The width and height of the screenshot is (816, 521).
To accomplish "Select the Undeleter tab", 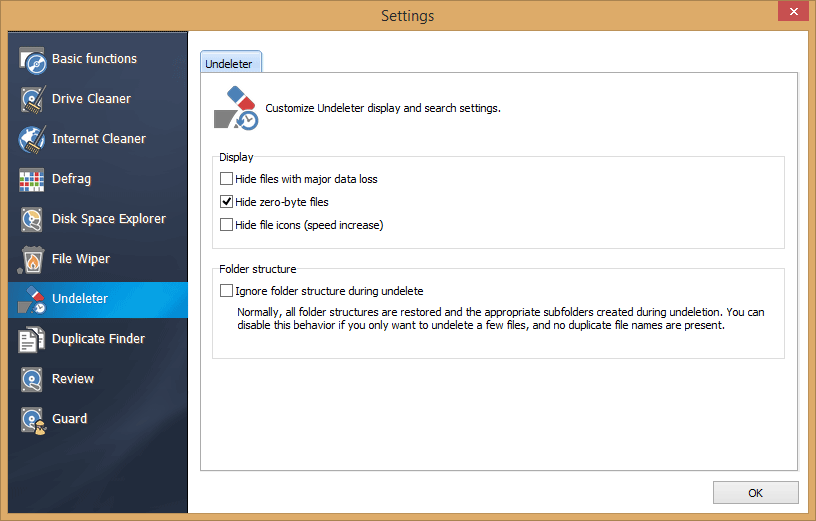I will coord(230,63).
